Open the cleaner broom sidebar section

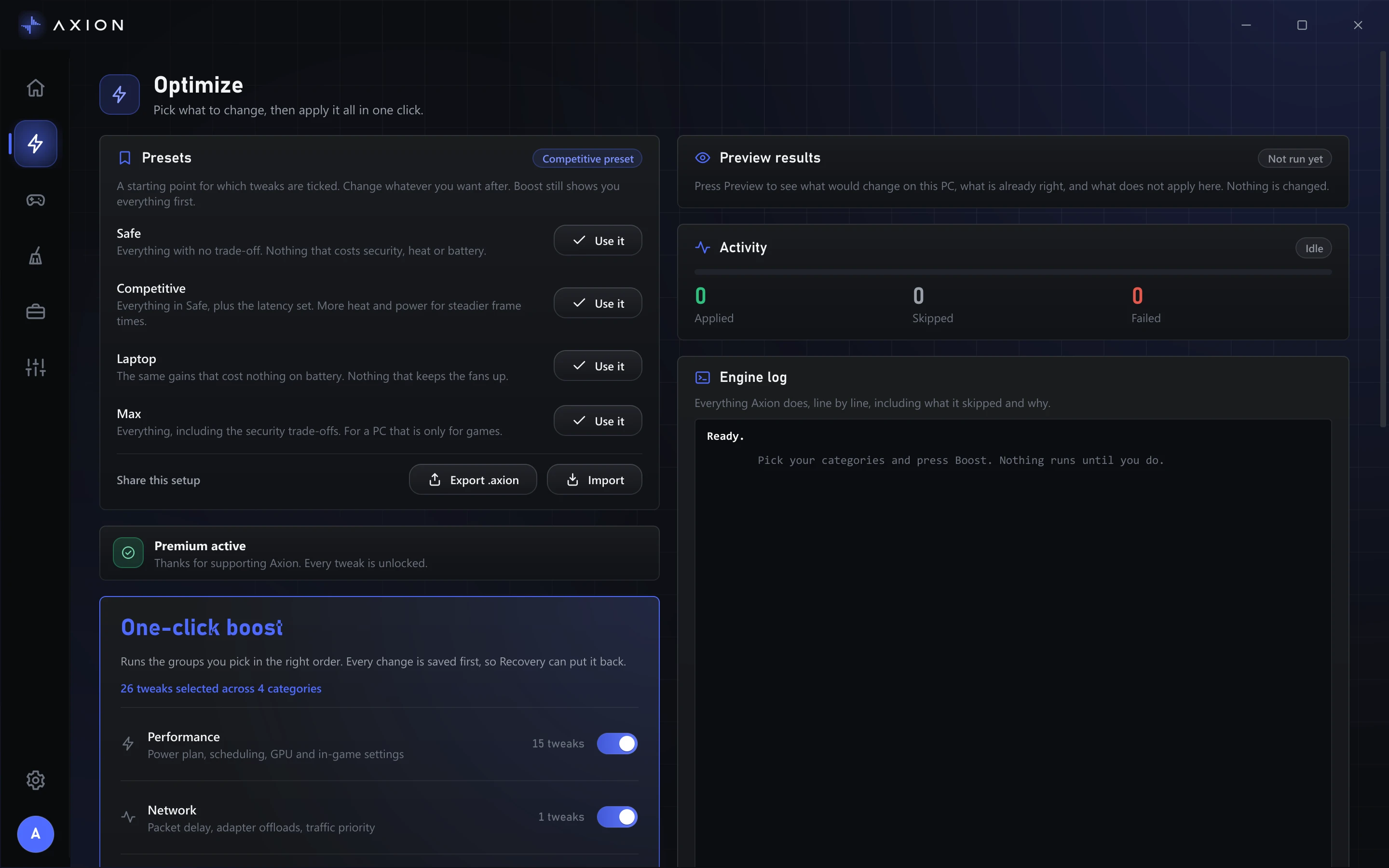(36, 256)
